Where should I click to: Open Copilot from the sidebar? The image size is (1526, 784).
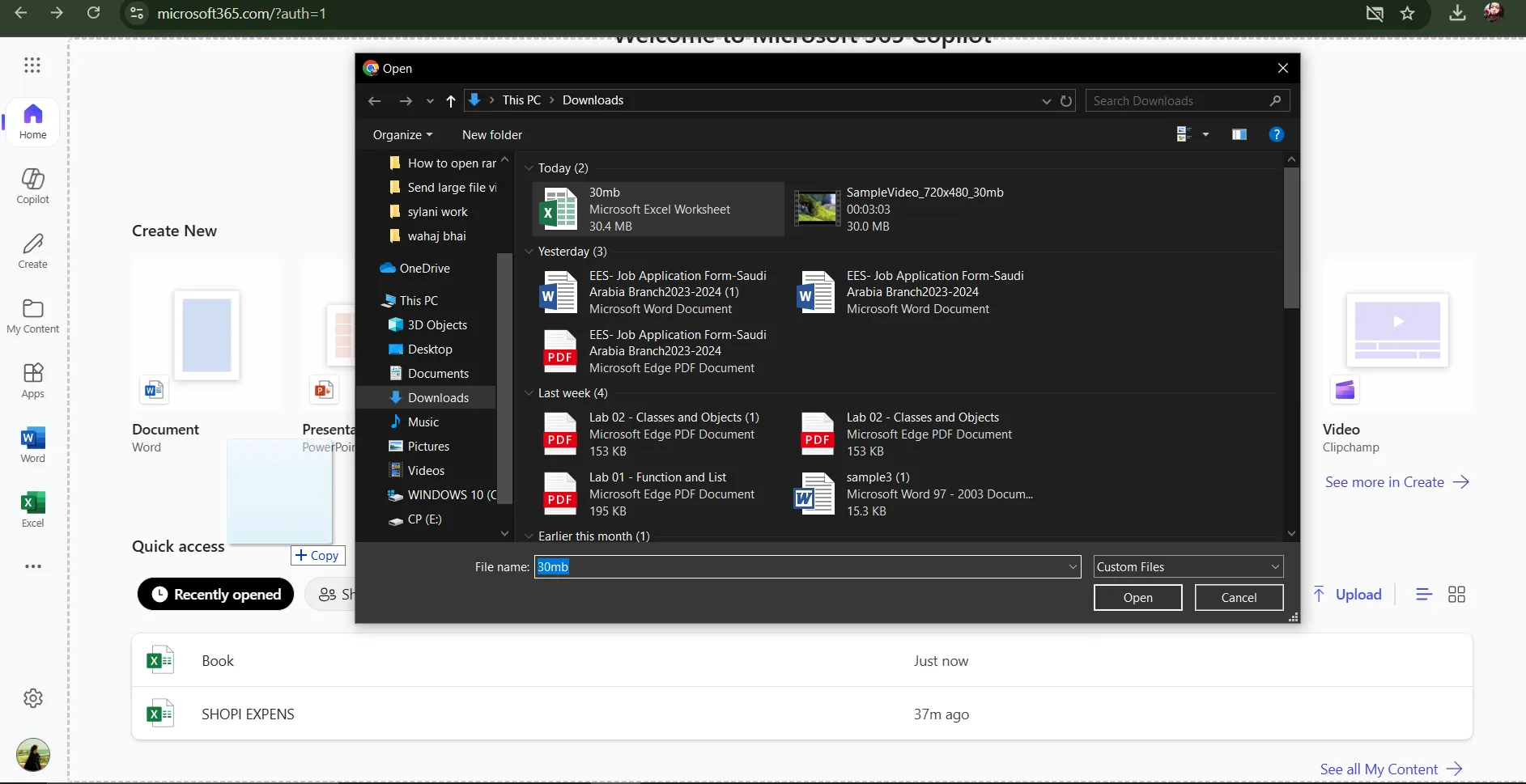point(33,186)
